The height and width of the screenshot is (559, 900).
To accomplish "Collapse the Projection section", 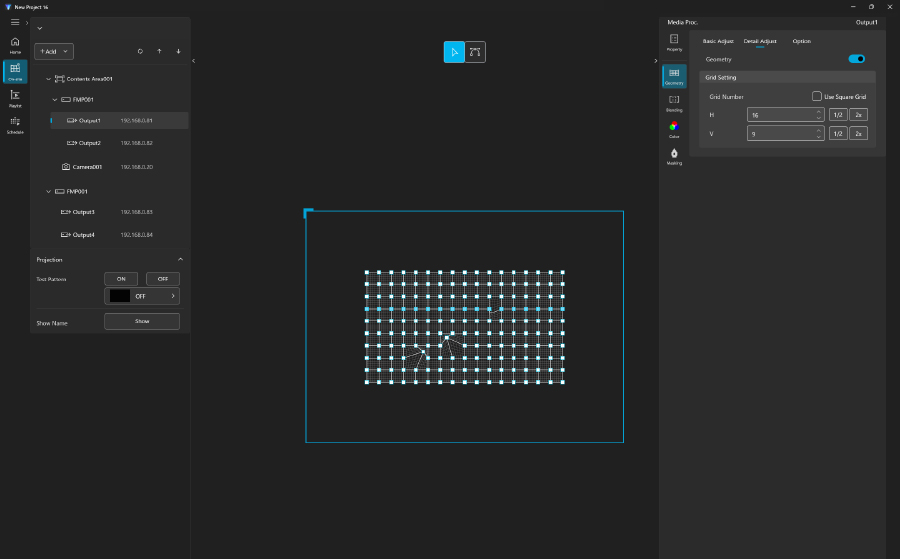I will [x=180, y=259].
